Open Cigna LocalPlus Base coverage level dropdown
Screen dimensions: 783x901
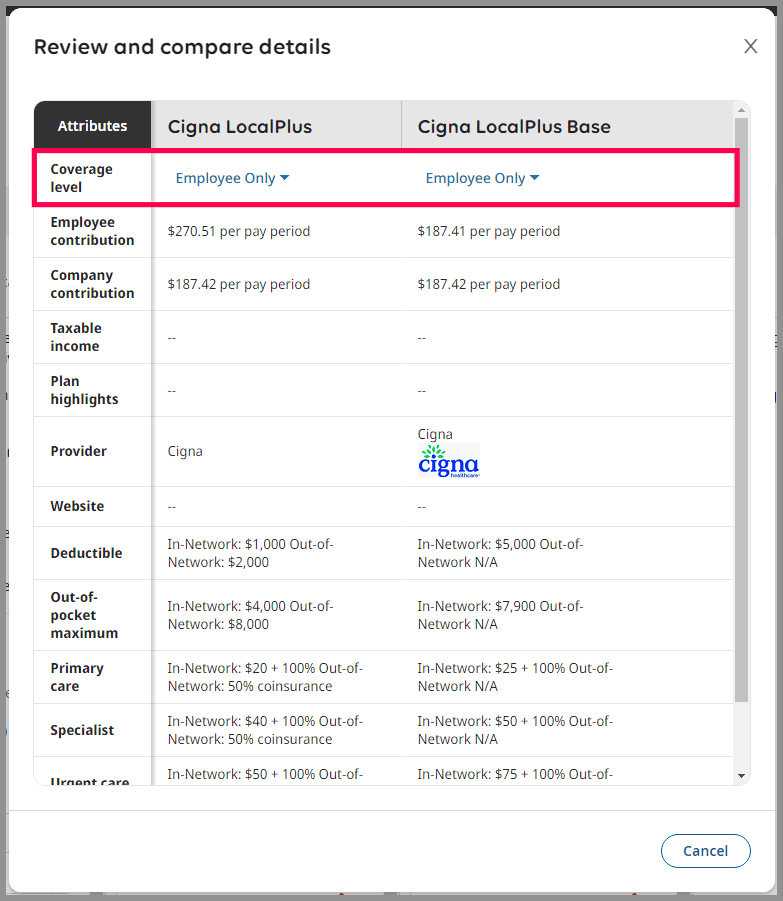coord(482,178)
